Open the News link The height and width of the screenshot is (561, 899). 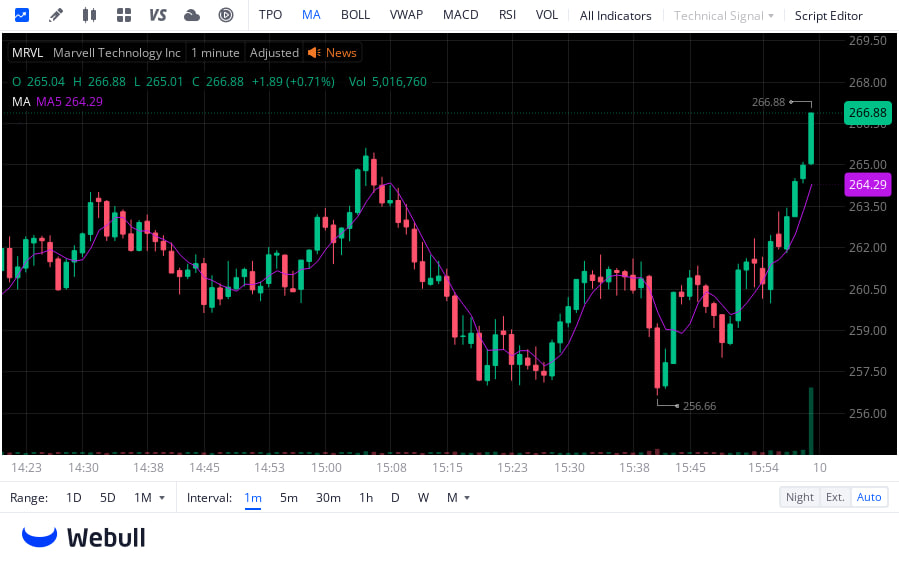[x=341, y=53]
